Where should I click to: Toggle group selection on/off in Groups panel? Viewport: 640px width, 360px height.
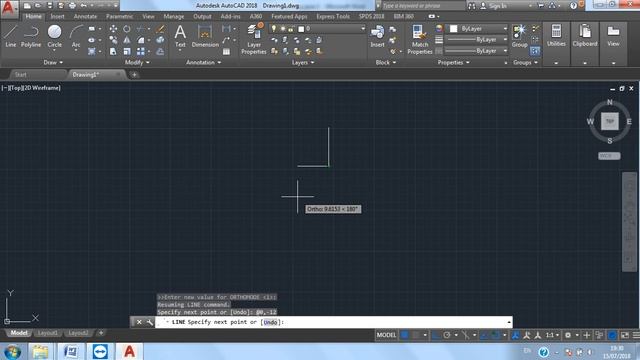click(x=535, y=51)
